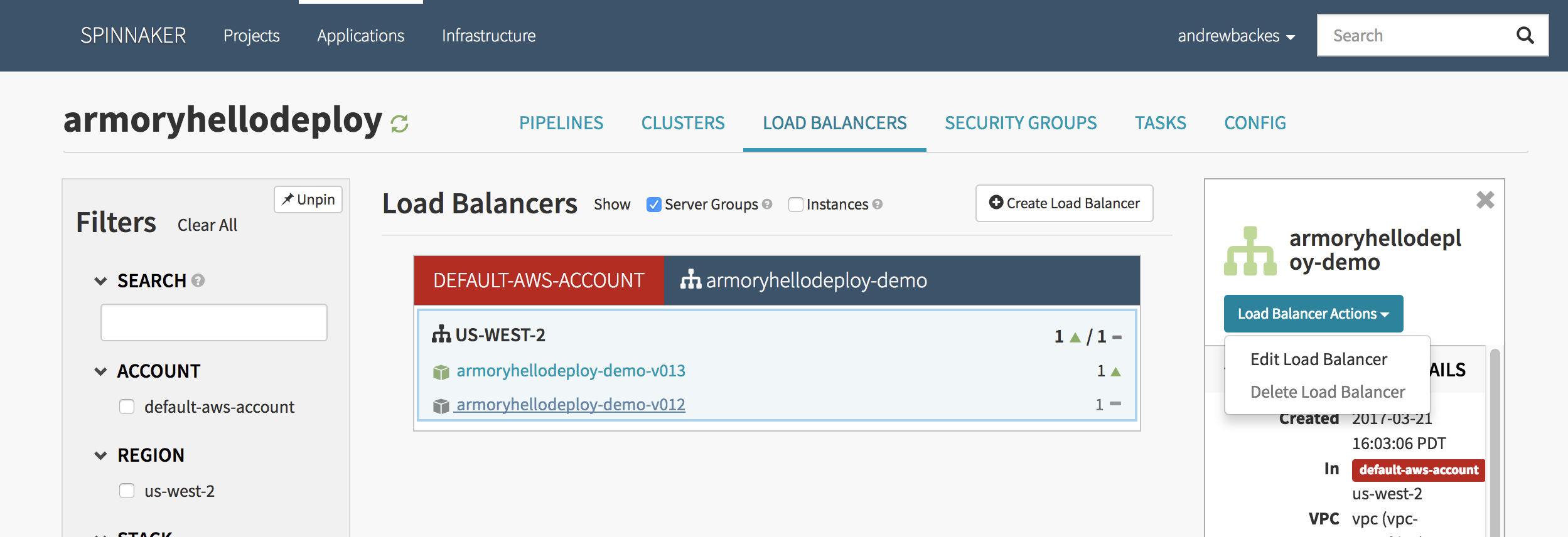Image resolution: width=1568 pixels, height=537 pixels.
Task: Click the filter search input field
Action: (x=213, y=322)
